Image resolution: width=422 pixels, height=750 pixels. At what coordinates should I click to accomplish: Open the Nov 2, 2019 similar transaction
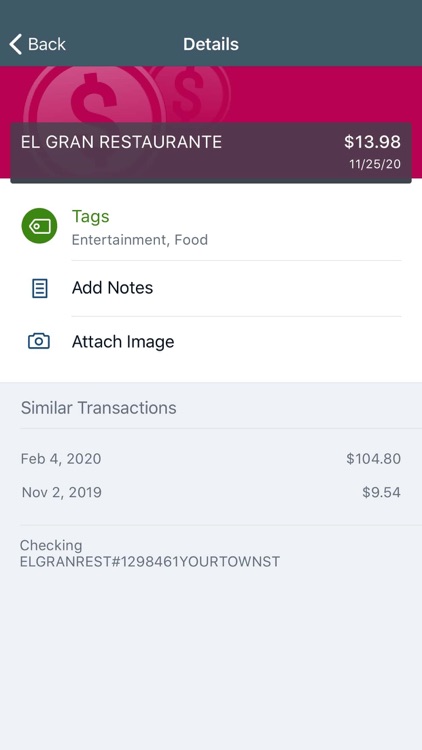click(x=211, y=492)
